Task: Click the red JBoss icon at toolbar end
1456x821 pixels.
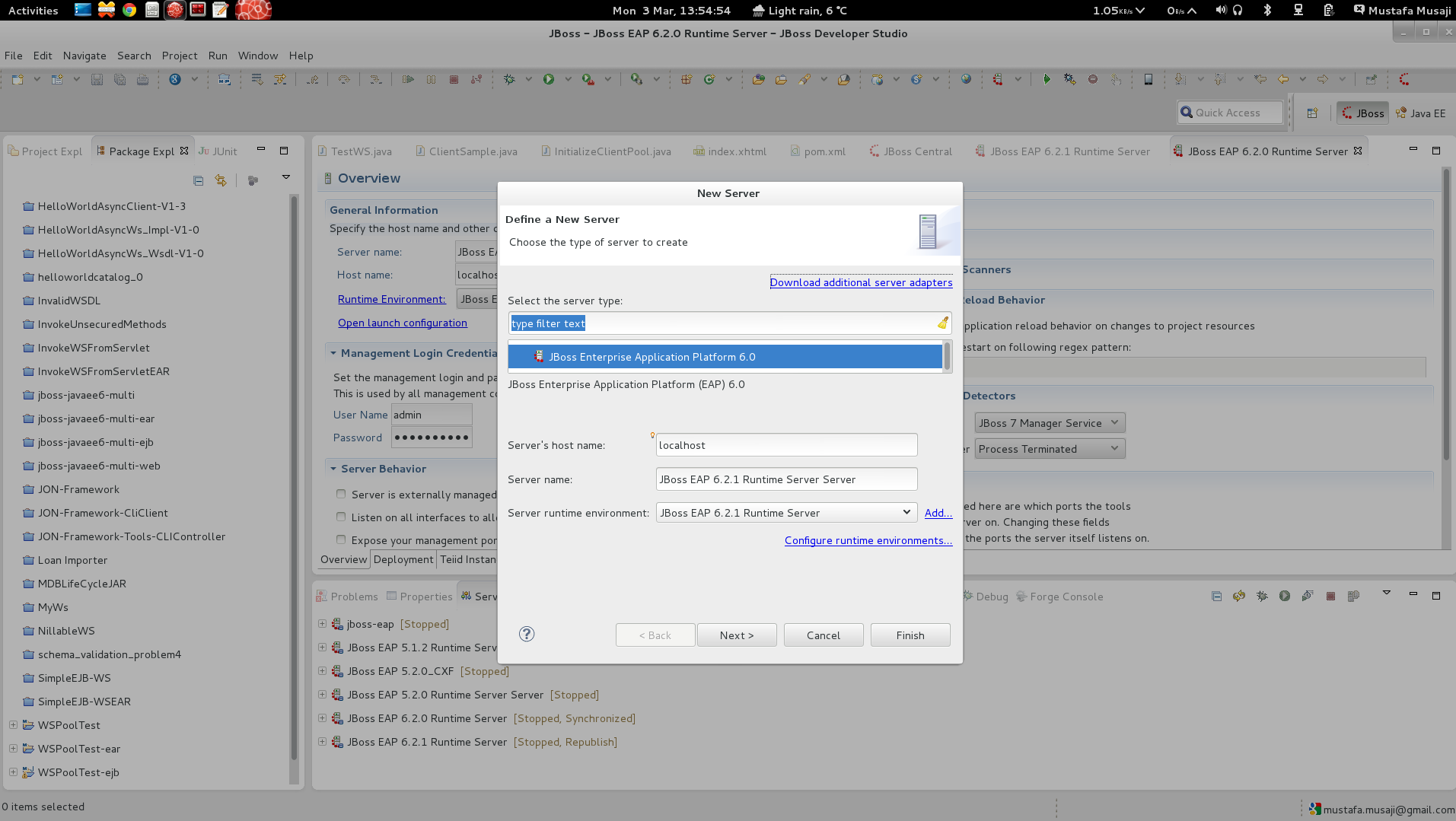Action: click(x=1404, y=79)
